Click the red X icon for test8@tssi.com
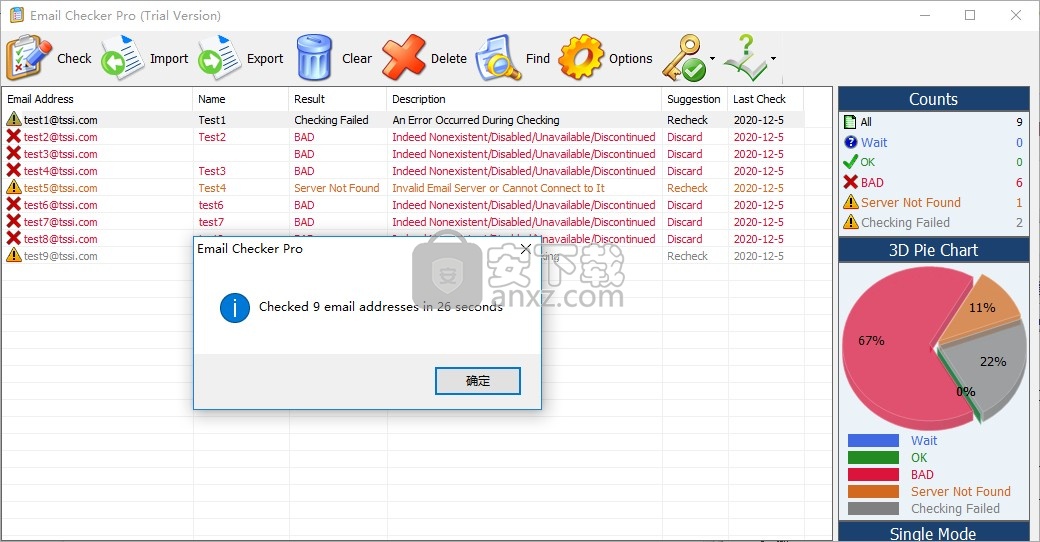 (x=14, y=238)
